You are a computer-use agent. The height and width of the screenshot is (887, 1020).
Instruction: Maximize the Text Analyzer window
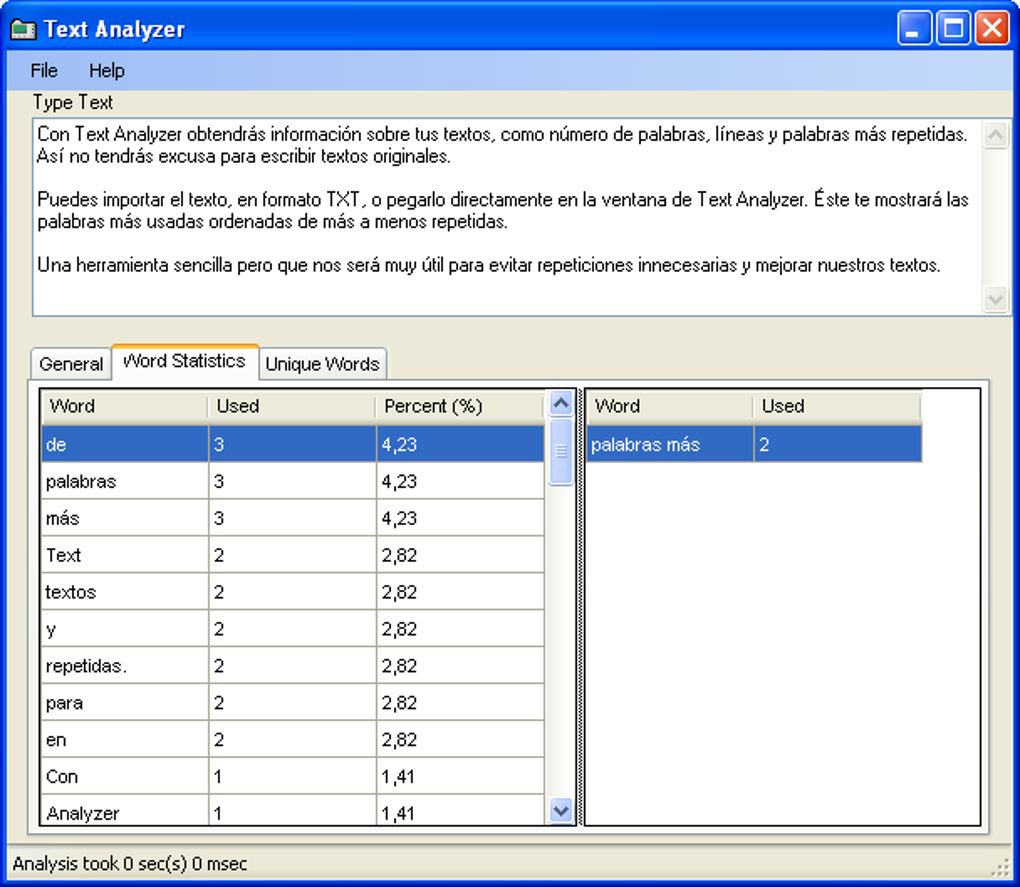[953, 29]
